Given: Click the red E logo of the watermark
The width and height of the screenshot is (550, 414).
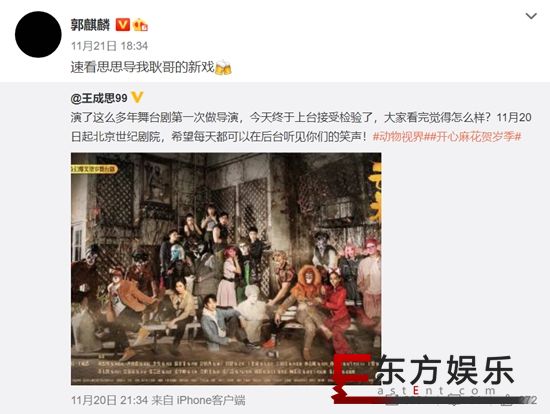Looking at the screenshot, I should click(x=351, y=378).
